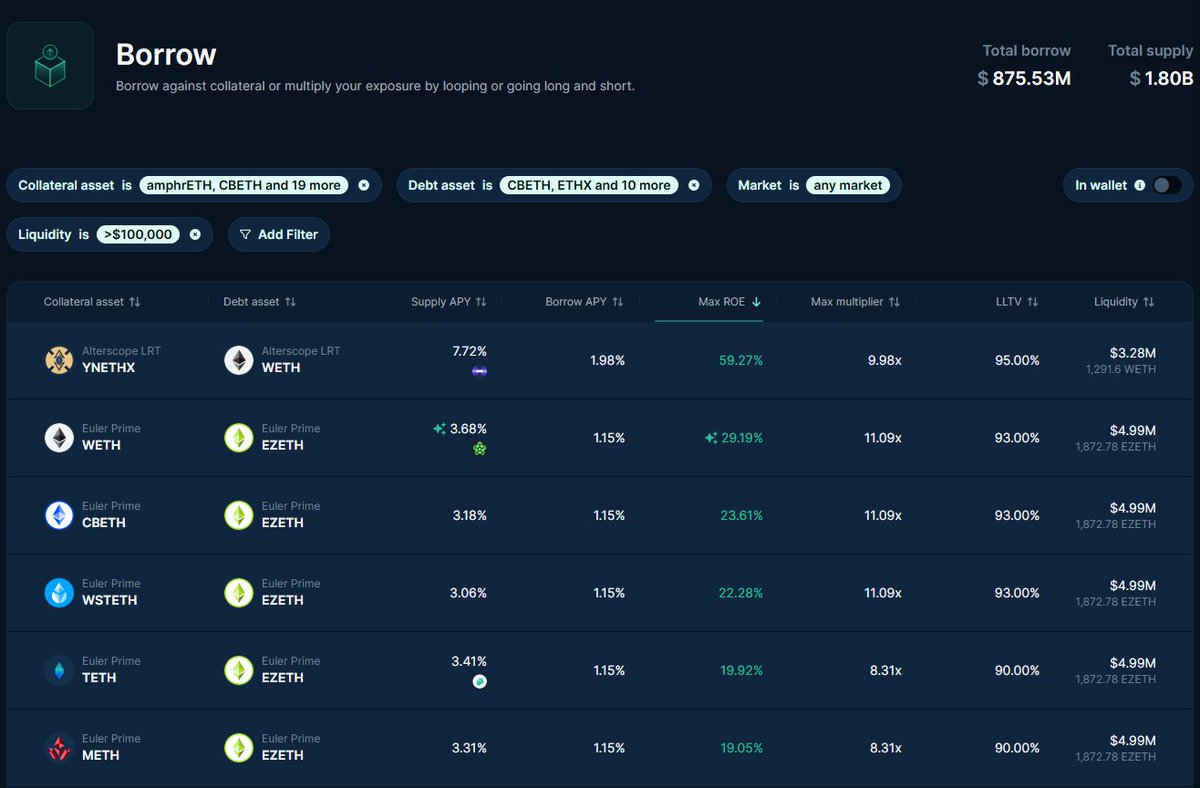This screenshot has height=788, width=1200.
Task: Select the $3.28M liquidity value
Action: (1133, 353)
